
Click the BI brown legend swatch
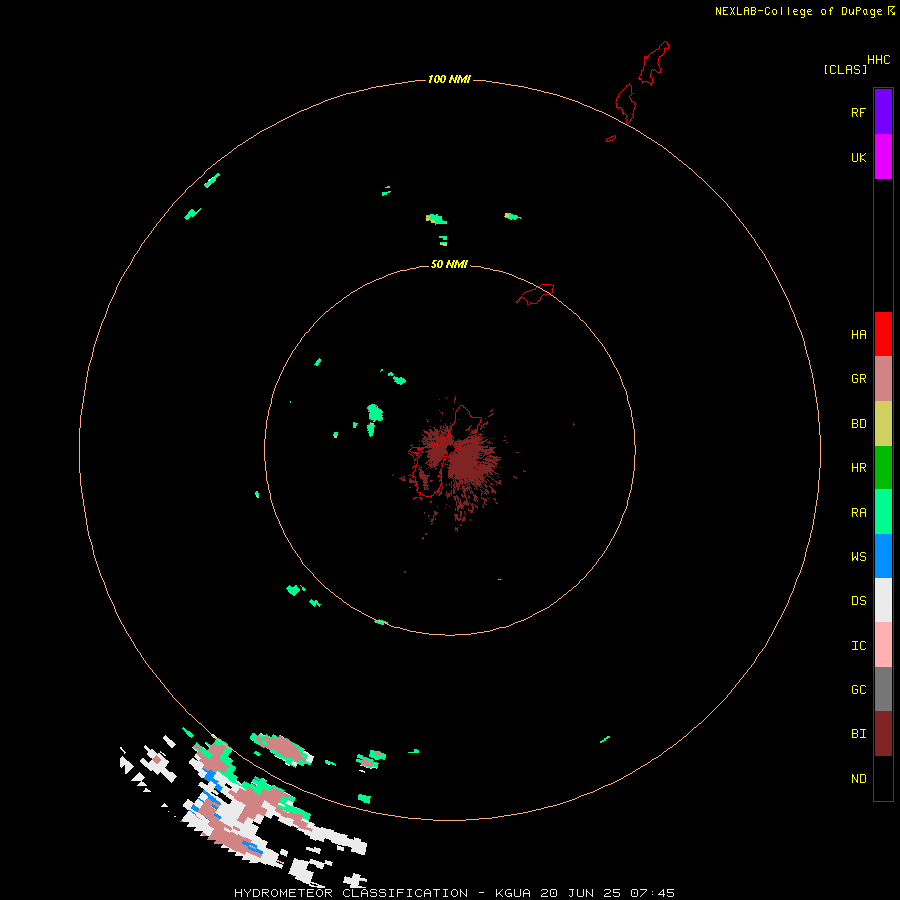tap(883, 734)
